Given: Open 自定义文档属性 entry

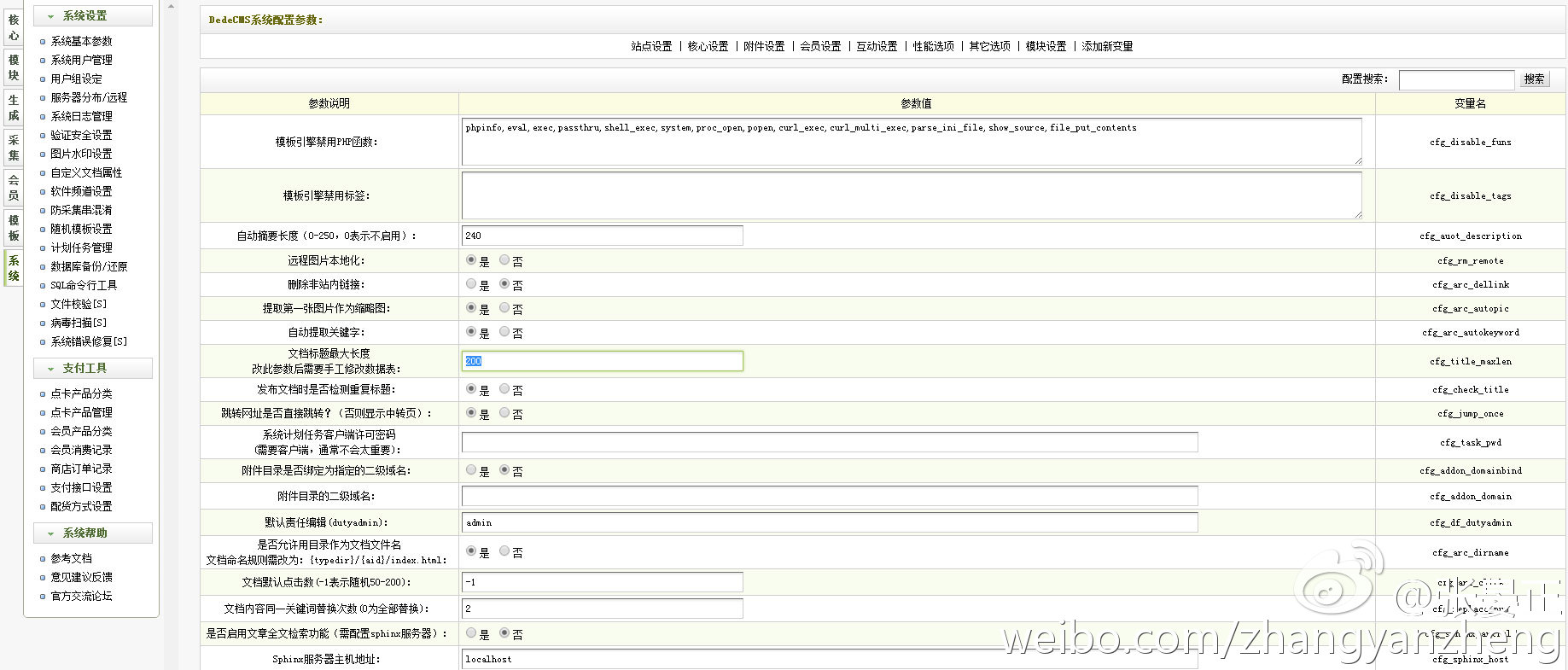Looking at the screenshot, I should click(86, 172).
